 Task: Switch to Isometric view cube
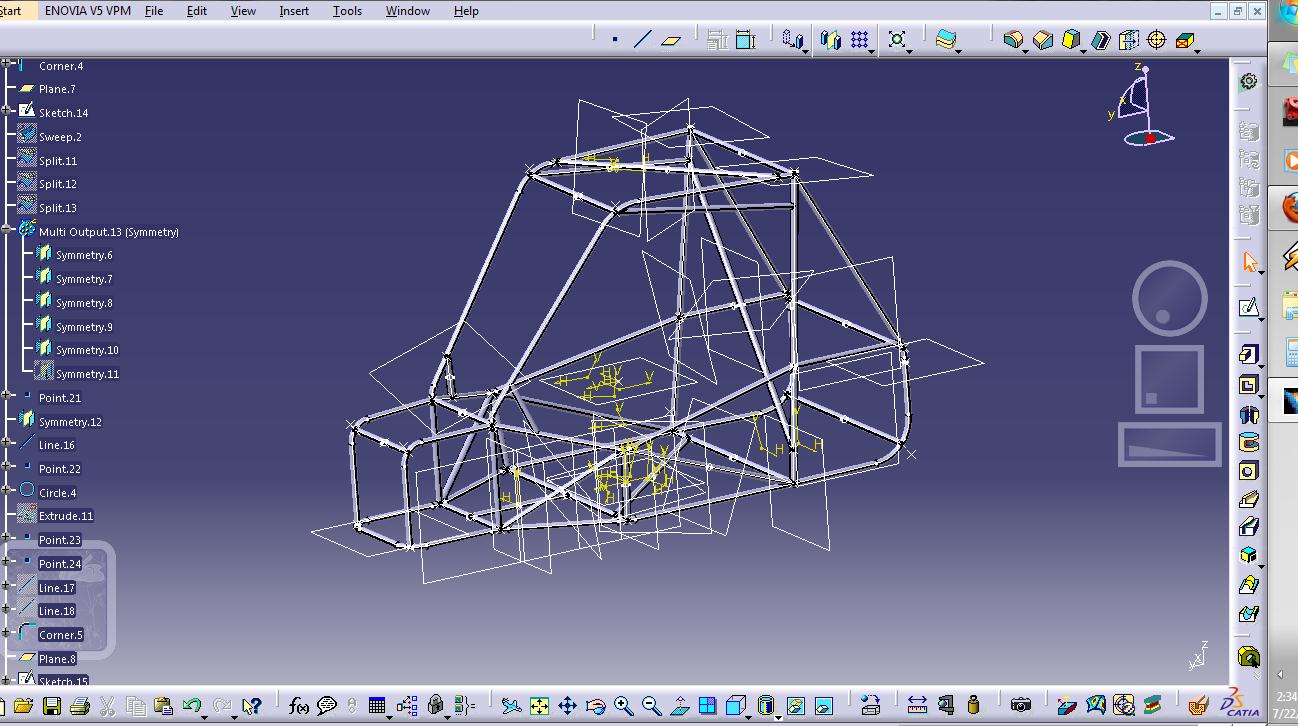pyautogui.click(x=736, y=706)
